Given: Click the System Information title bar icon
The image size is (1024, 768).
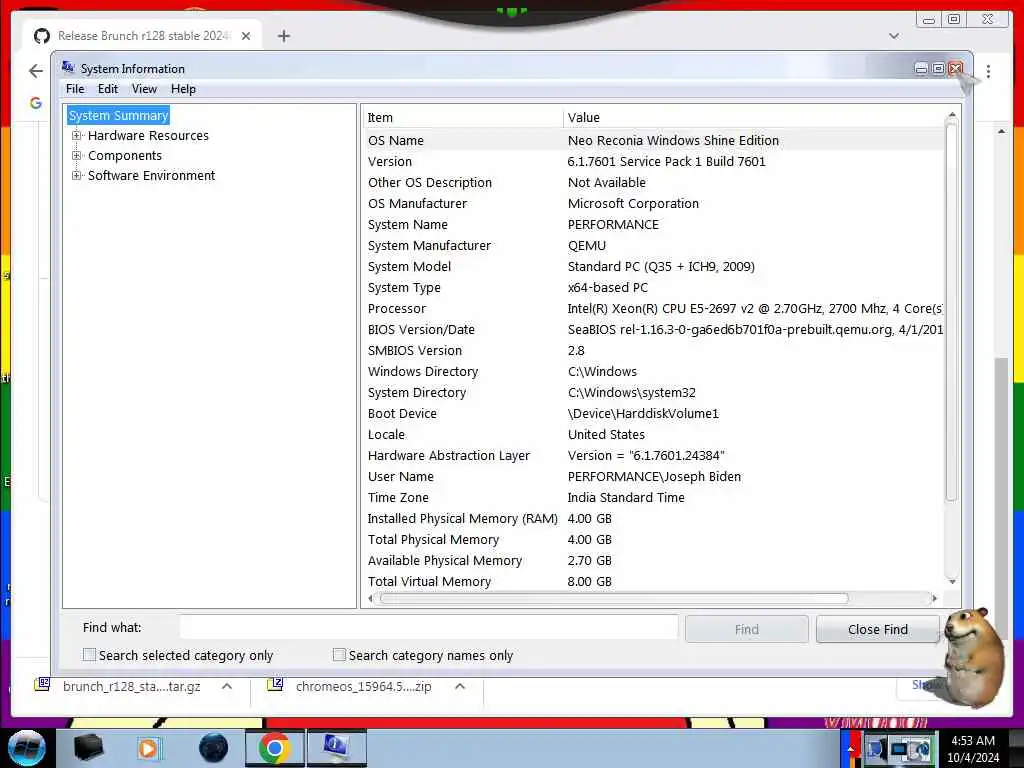Looking at the screenshot, I should pyautogui.click(x=68, y=67).
